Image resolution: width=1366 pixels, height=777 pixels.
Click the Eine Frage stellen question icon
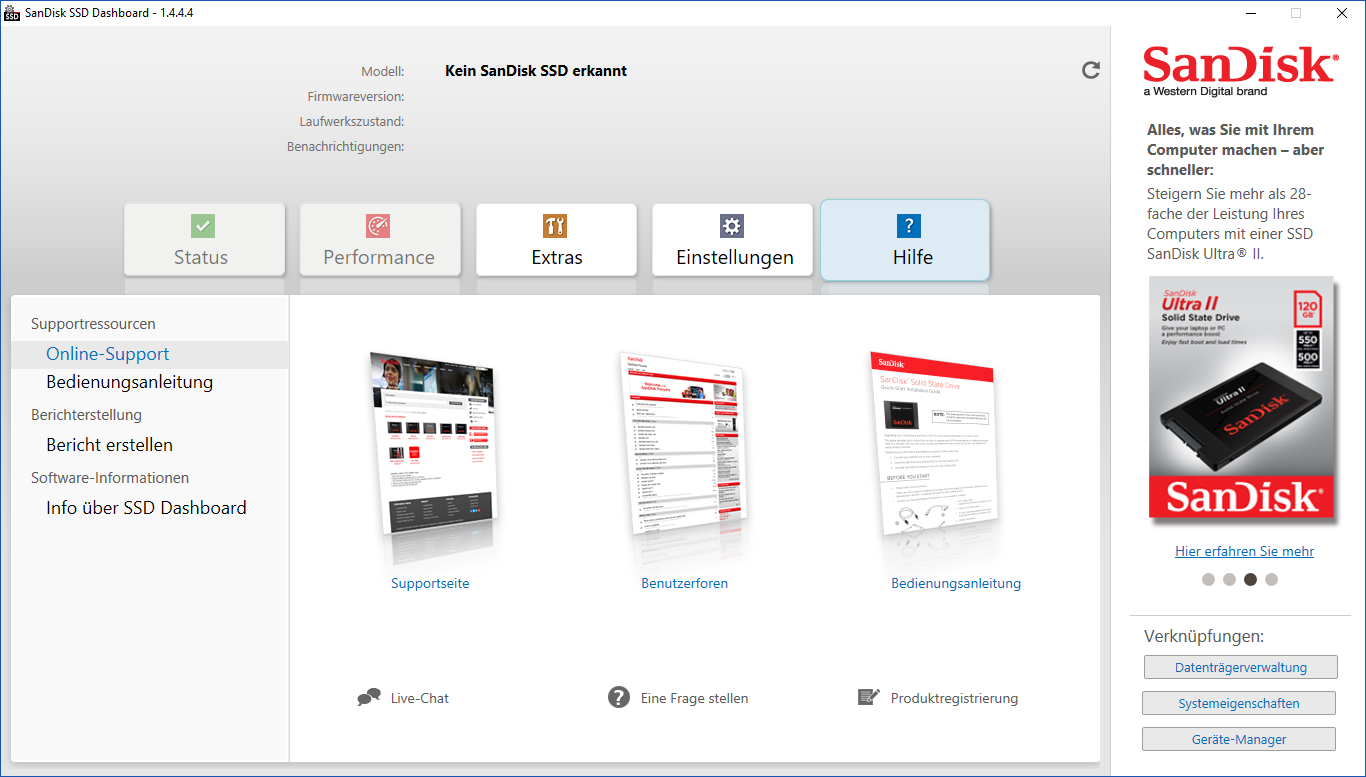pos(619,697)
